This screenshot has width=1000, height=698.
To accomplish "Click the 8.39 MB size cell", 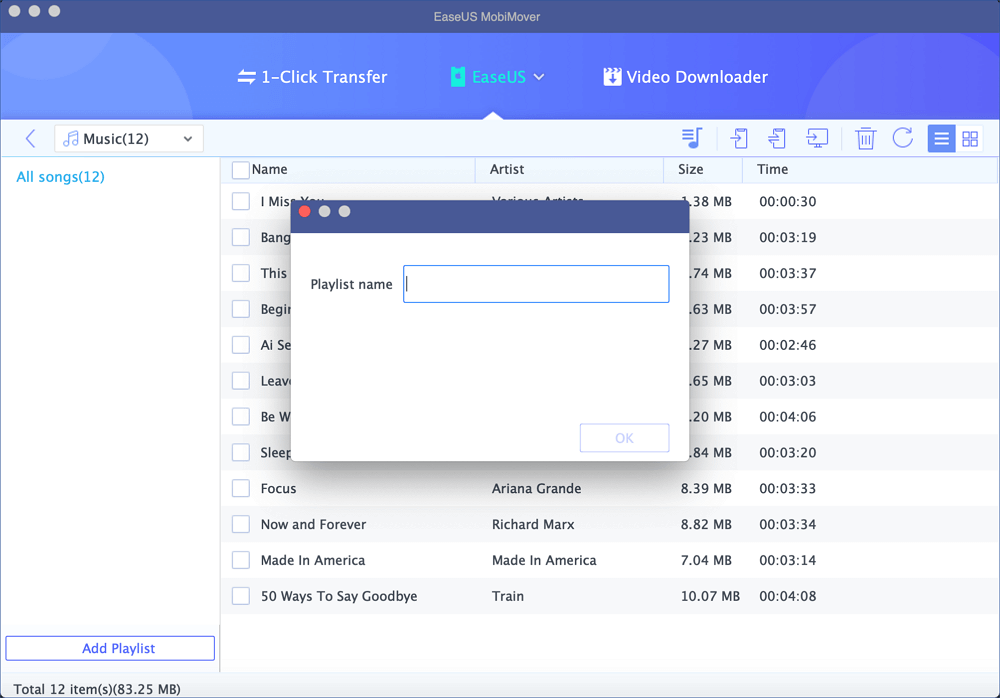I will [706, 489].
